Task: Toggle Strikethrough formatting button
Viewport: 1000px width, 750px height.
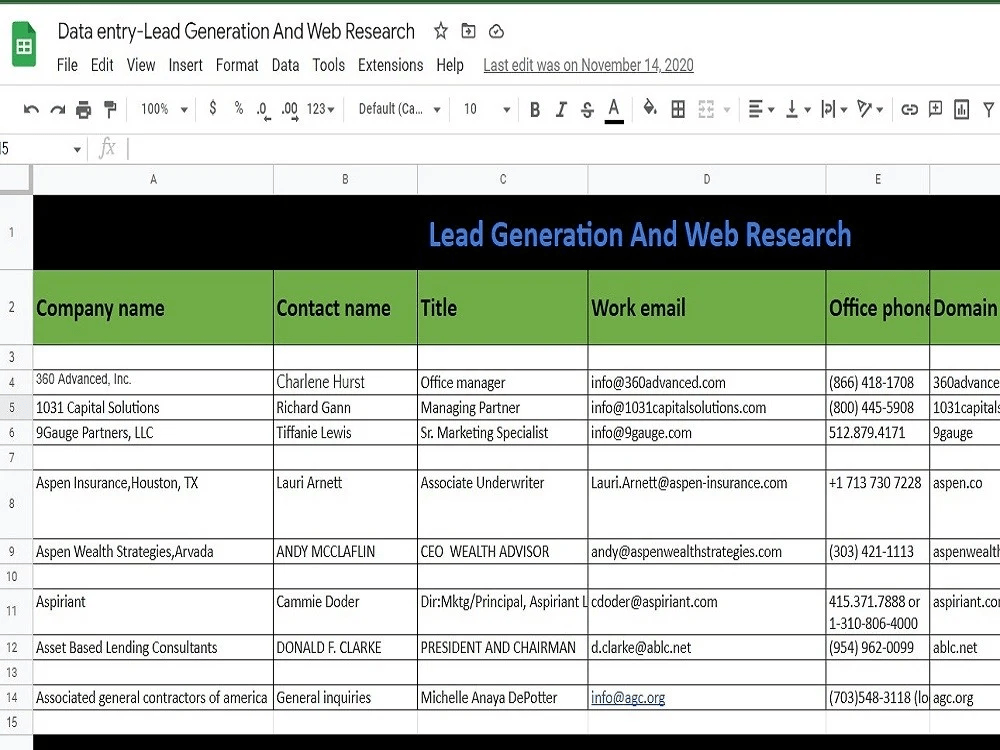Action: tap(587, 110)
